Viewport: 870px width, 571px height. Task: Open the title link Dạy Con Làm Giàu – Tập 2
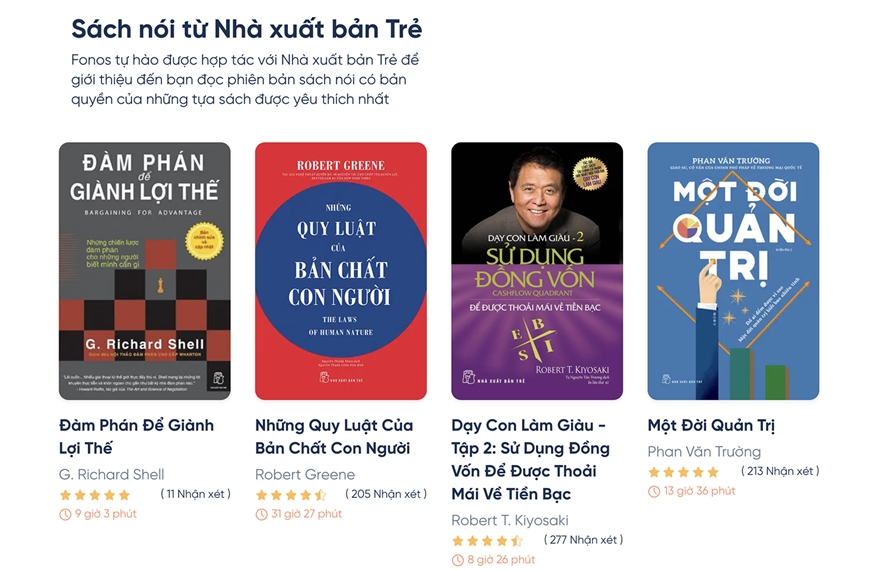click(530, 459)
